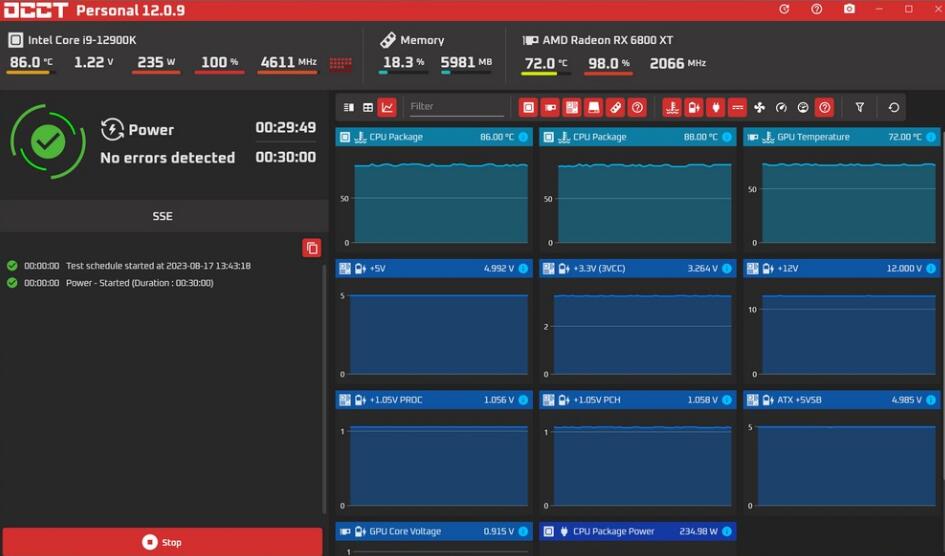945x556 pixels.
Task: Open info for the +12V graph
Action: [931, 268]
